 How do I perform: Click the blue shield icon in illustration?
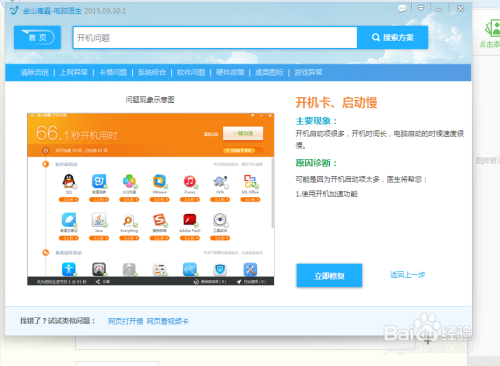(x=220, y=269)
